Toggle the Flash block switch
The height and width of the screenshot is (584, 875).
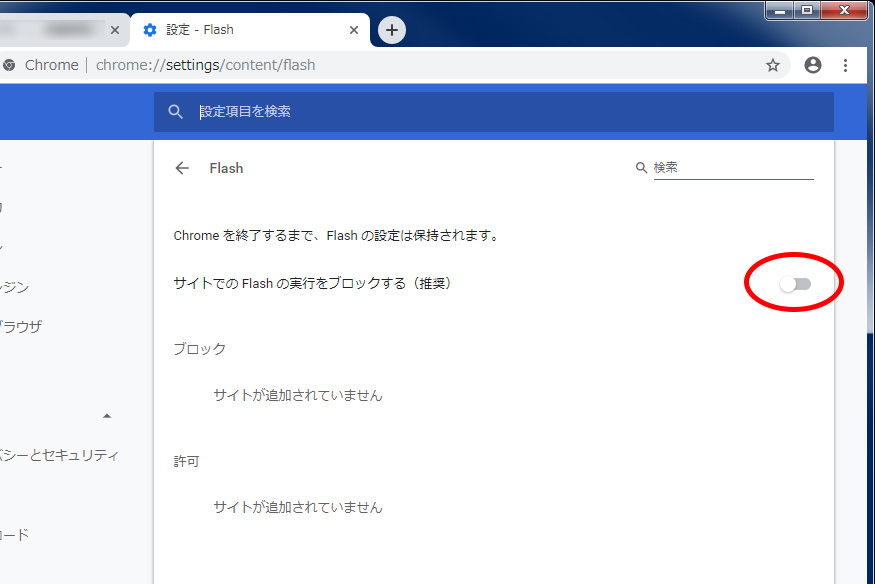[795, 284]
